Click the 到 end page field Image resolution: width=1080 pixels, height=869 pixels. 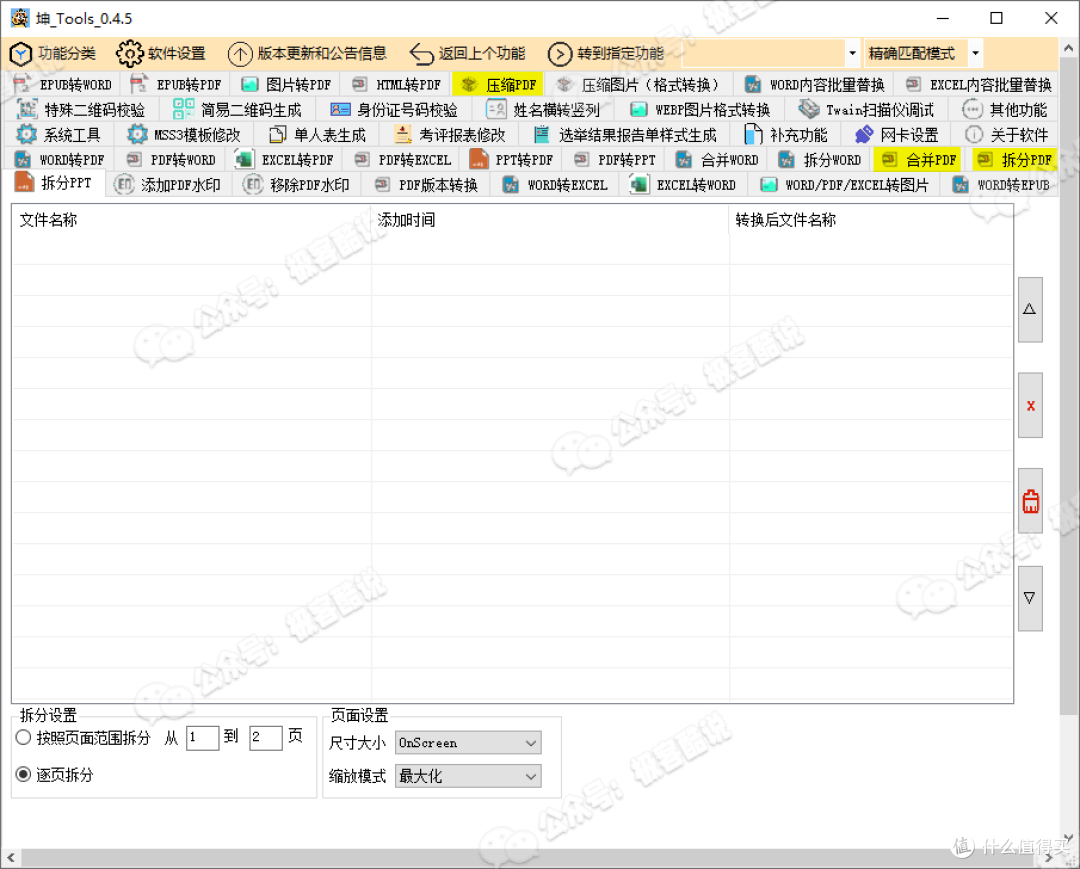[x=266, y=737]
